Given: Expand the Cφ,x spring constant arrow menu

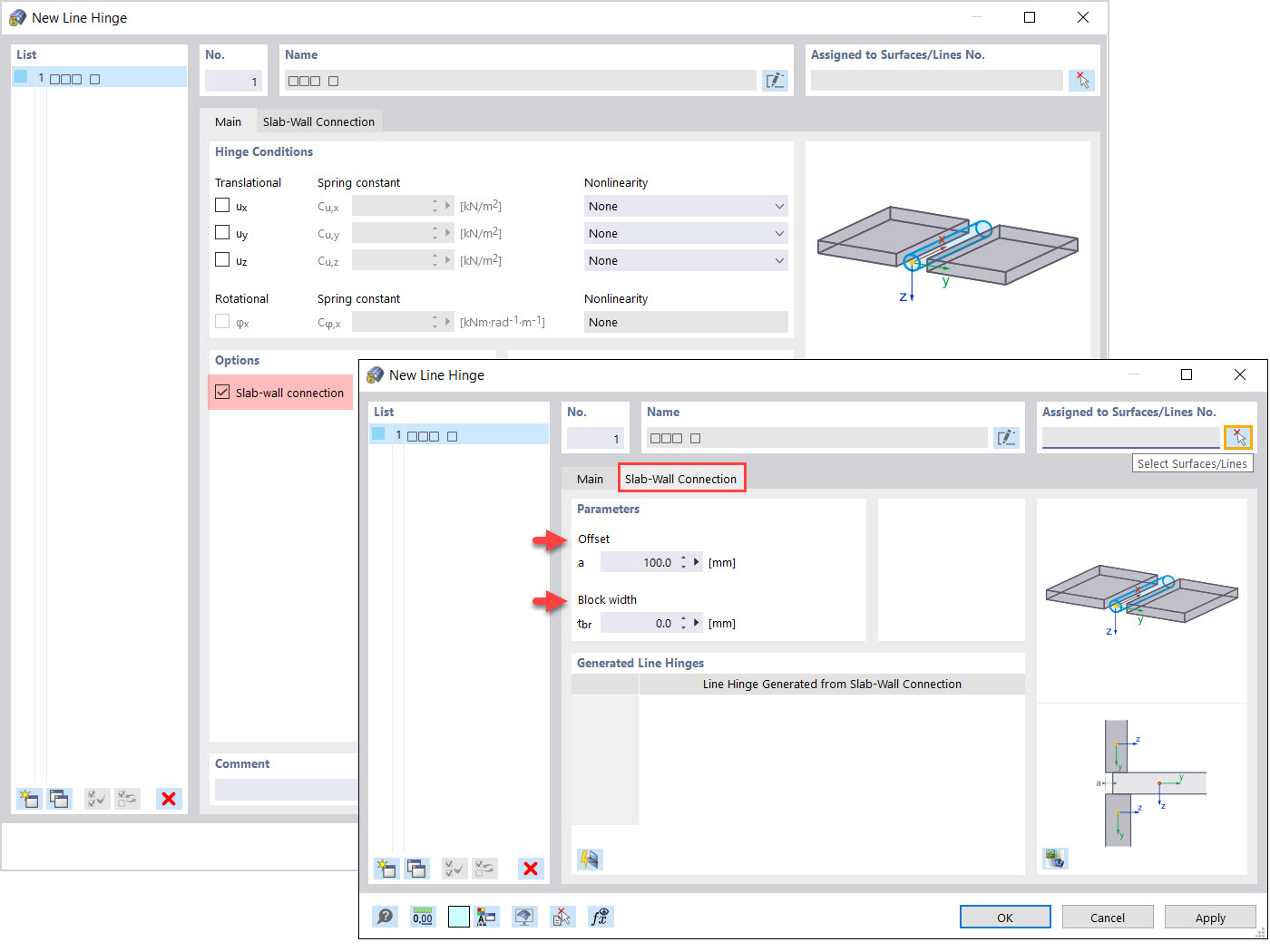Looking at the screenshot, I should coord(448,322).
